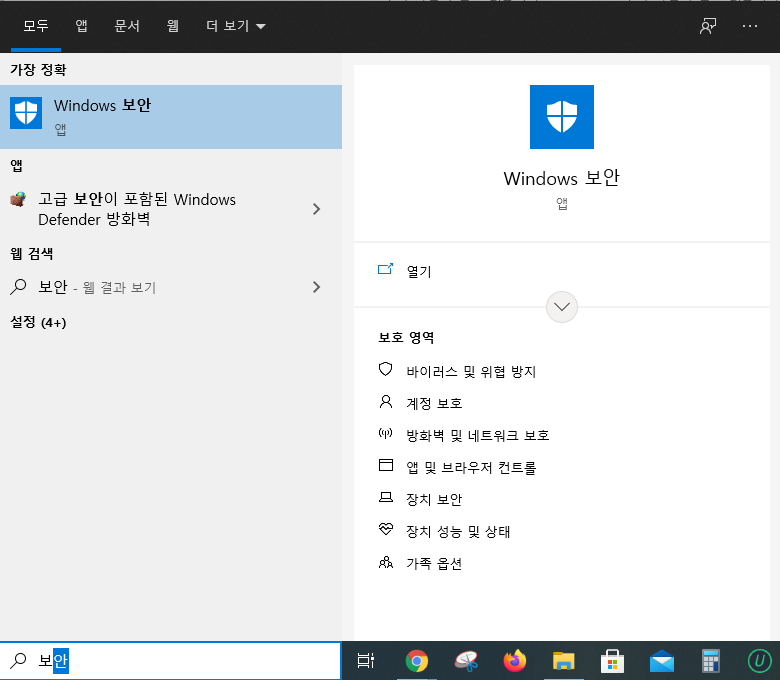Open 앱 및 브라우저 컨트롤 link

point(471,467)
